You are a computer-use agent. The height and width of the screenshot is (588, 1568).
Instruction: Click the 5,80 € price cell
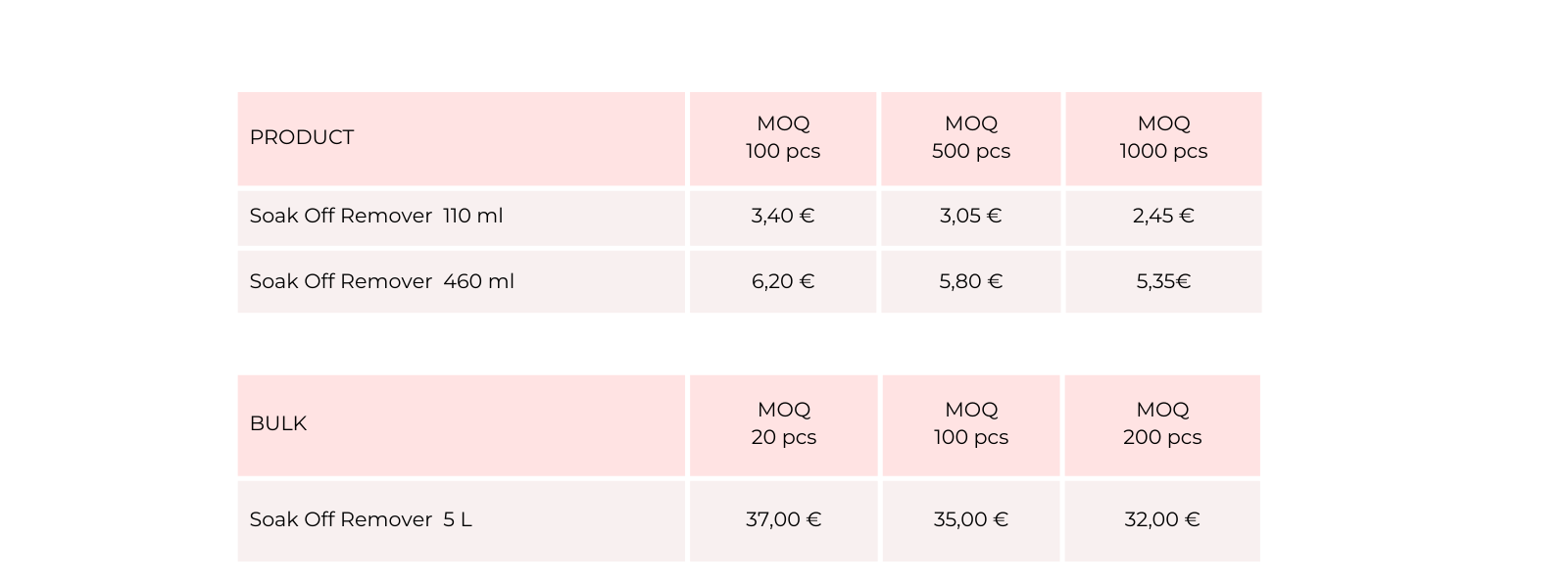click(970, 282)
